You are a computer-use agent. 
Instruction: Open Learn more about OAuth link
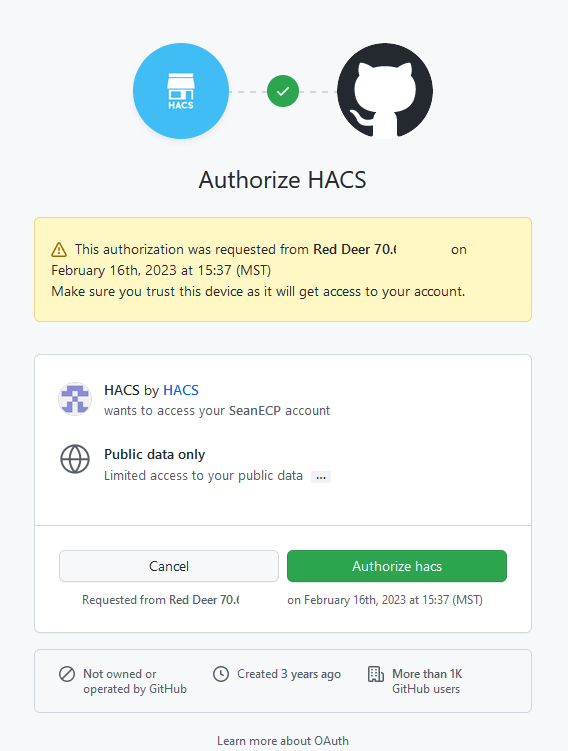click(x=283, y=741)
